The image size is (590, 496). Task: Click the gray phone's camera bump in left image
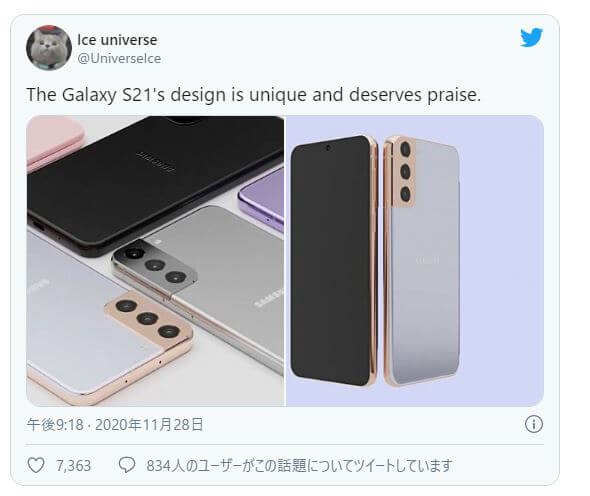pyautogui.click(x=155, y=265)
